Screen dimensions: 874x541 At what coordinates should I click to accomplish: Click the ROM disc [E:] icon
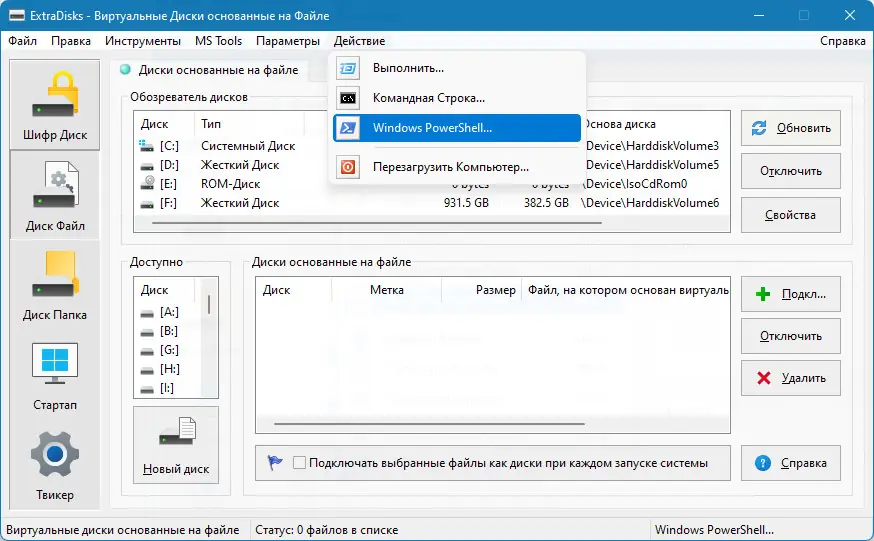[x=147, y=183]
